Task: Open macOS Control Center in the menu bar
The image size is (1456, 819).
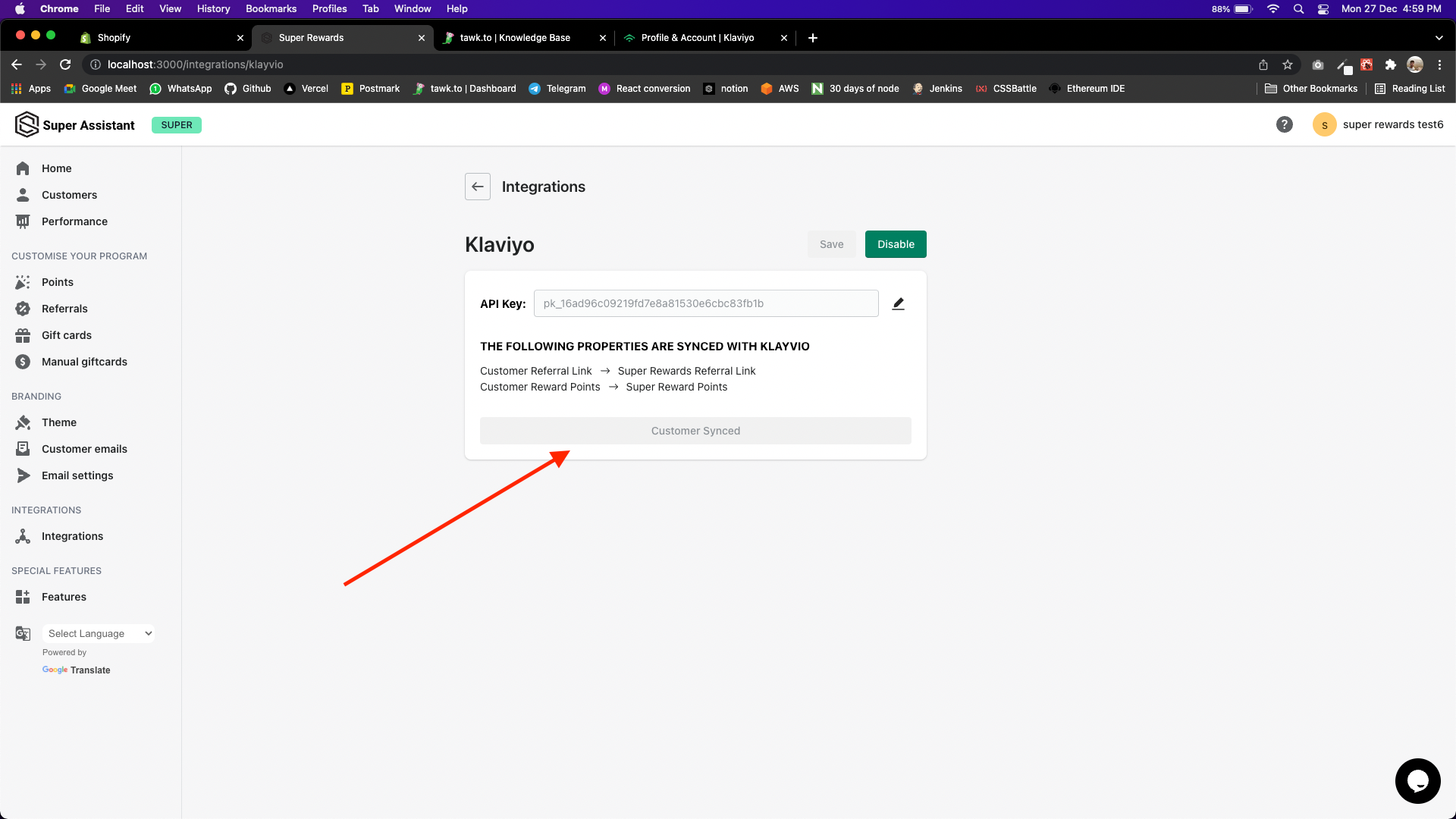Action: pos(1323,8)
